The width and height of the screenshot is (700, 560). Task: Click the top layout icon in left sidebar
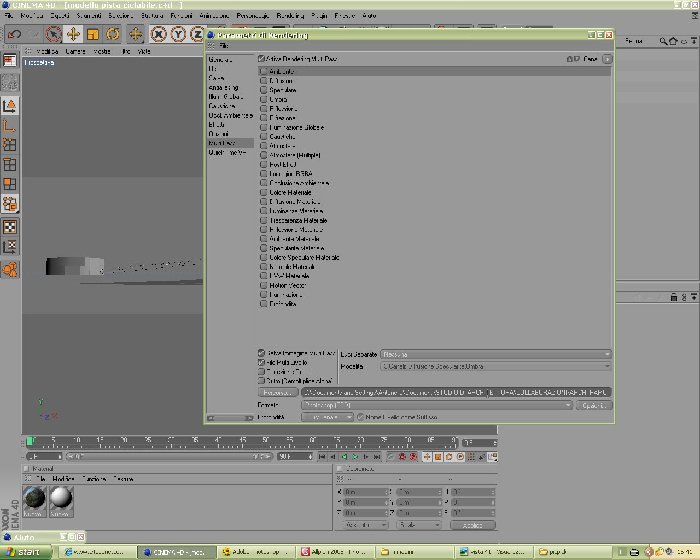[9, 60]
